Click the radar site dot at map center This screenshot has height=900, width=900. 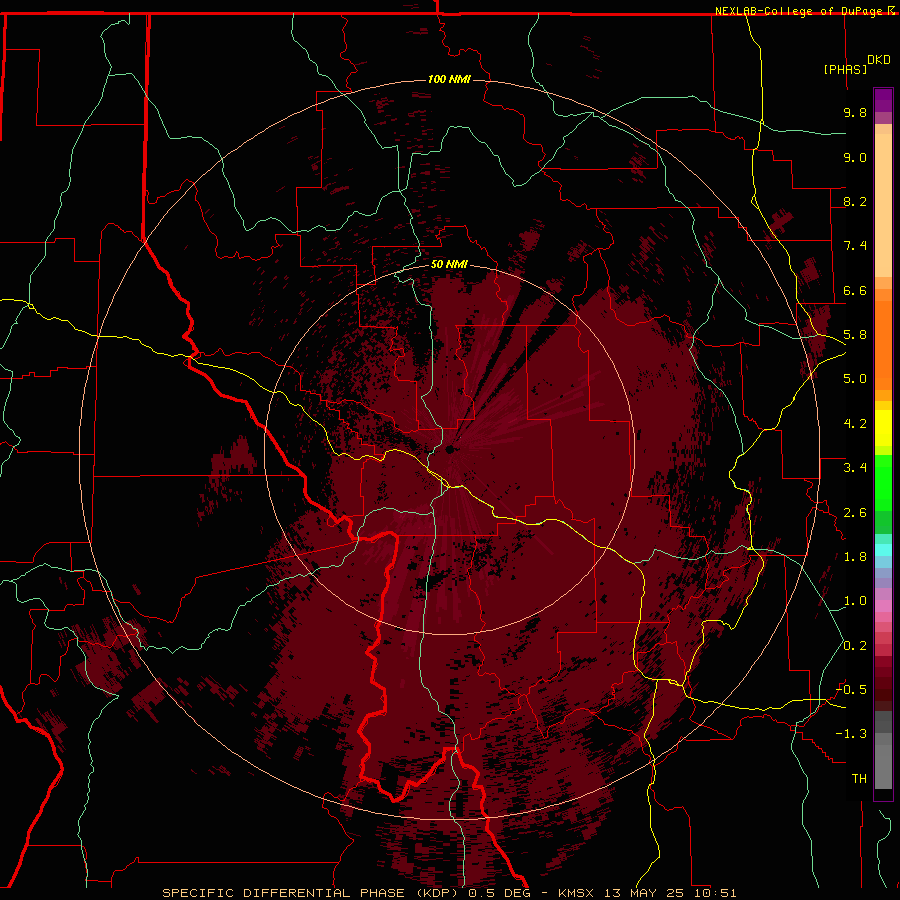[450, 449]
